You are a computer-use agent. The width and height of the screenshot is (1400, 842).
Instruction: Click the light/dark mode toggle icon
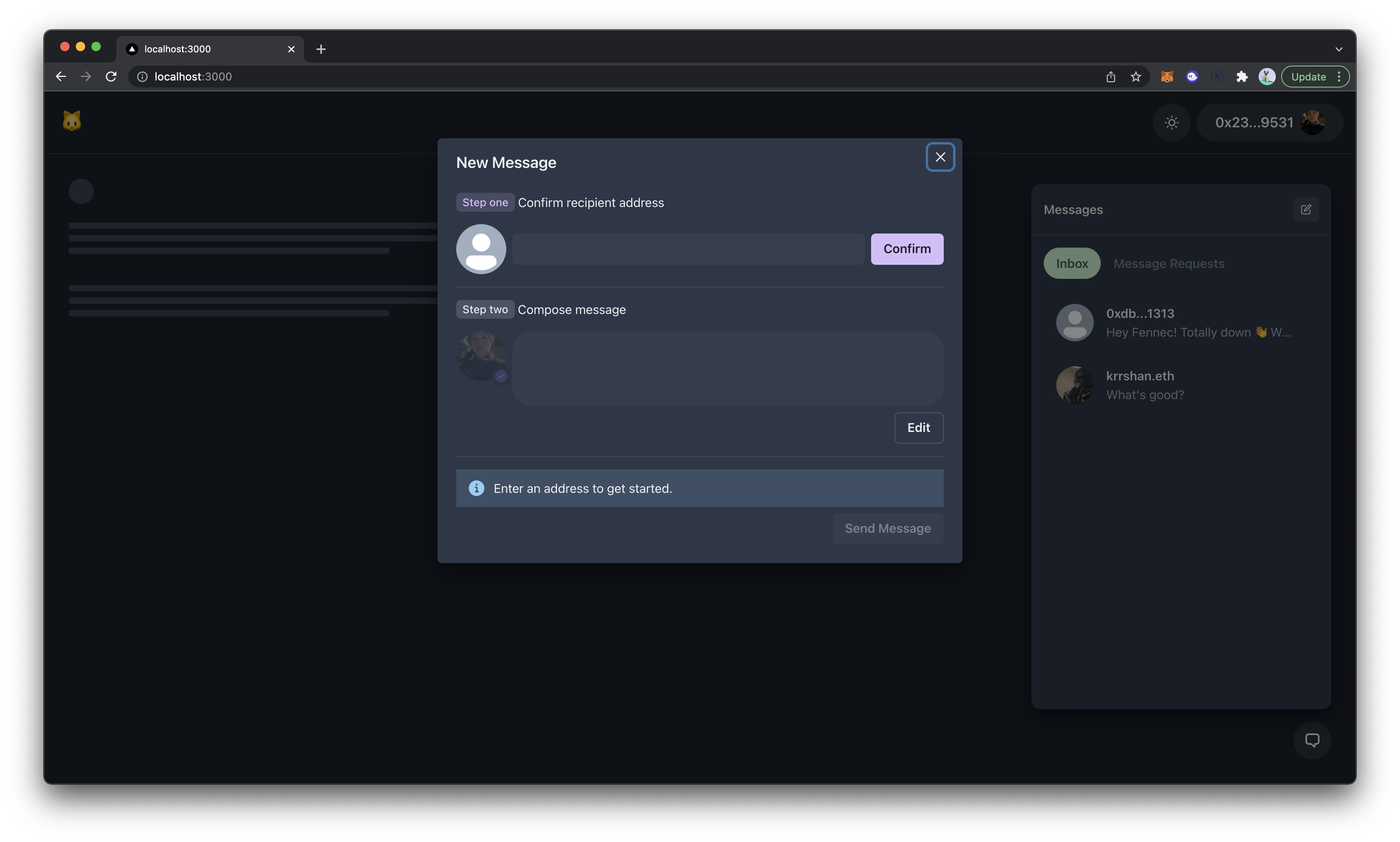point(1171,121)
